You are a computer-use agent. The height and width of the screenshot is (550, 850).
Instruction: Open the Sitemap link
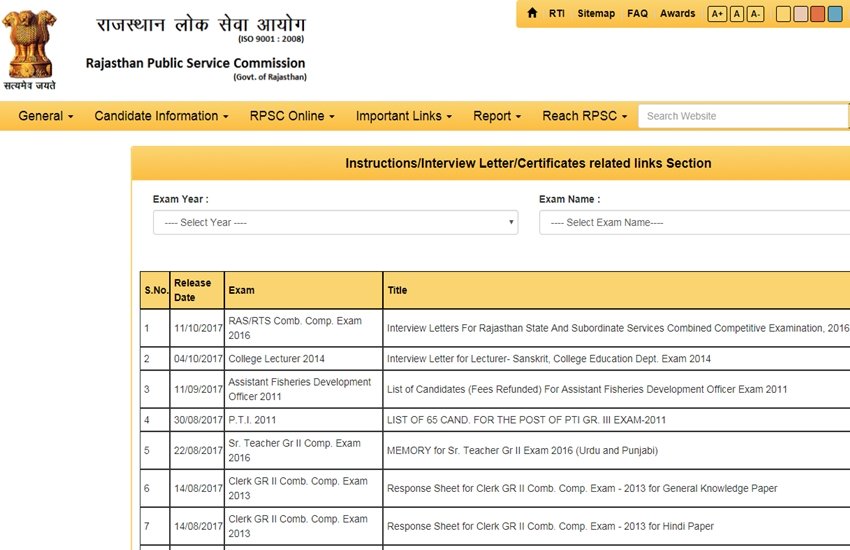click(596, 14)
